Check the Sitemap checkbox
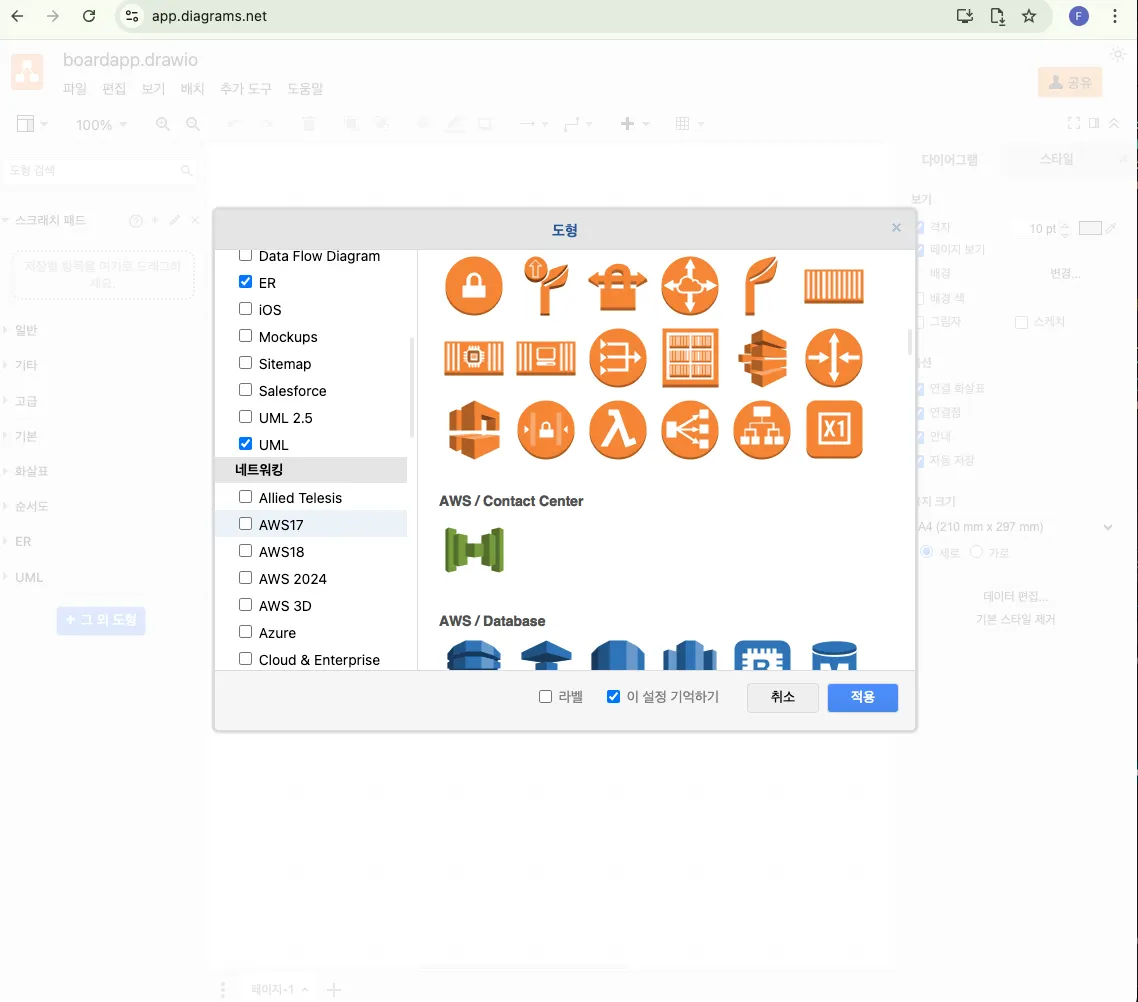 click(x=245, y=362)
